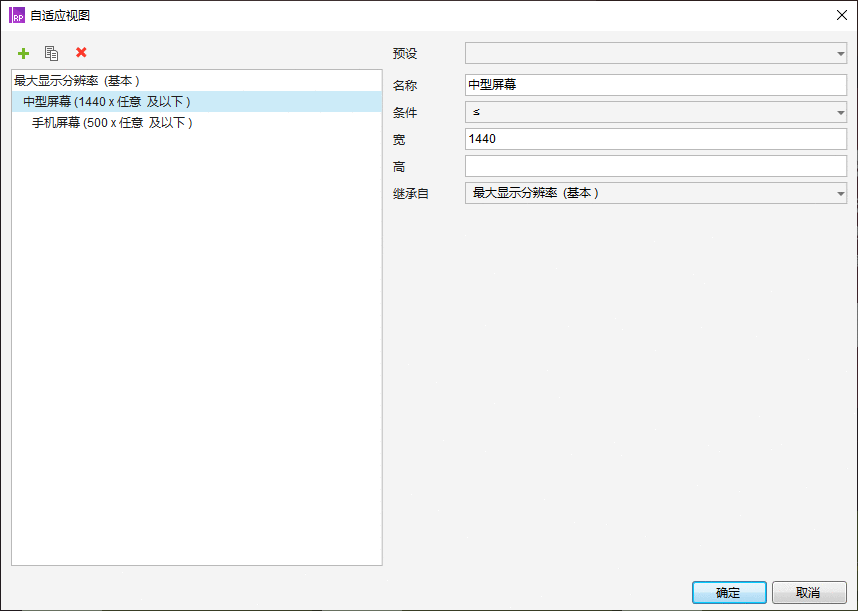858x611 pixels.
Task: Delete the selected view with red X
Action: (81, 53)
